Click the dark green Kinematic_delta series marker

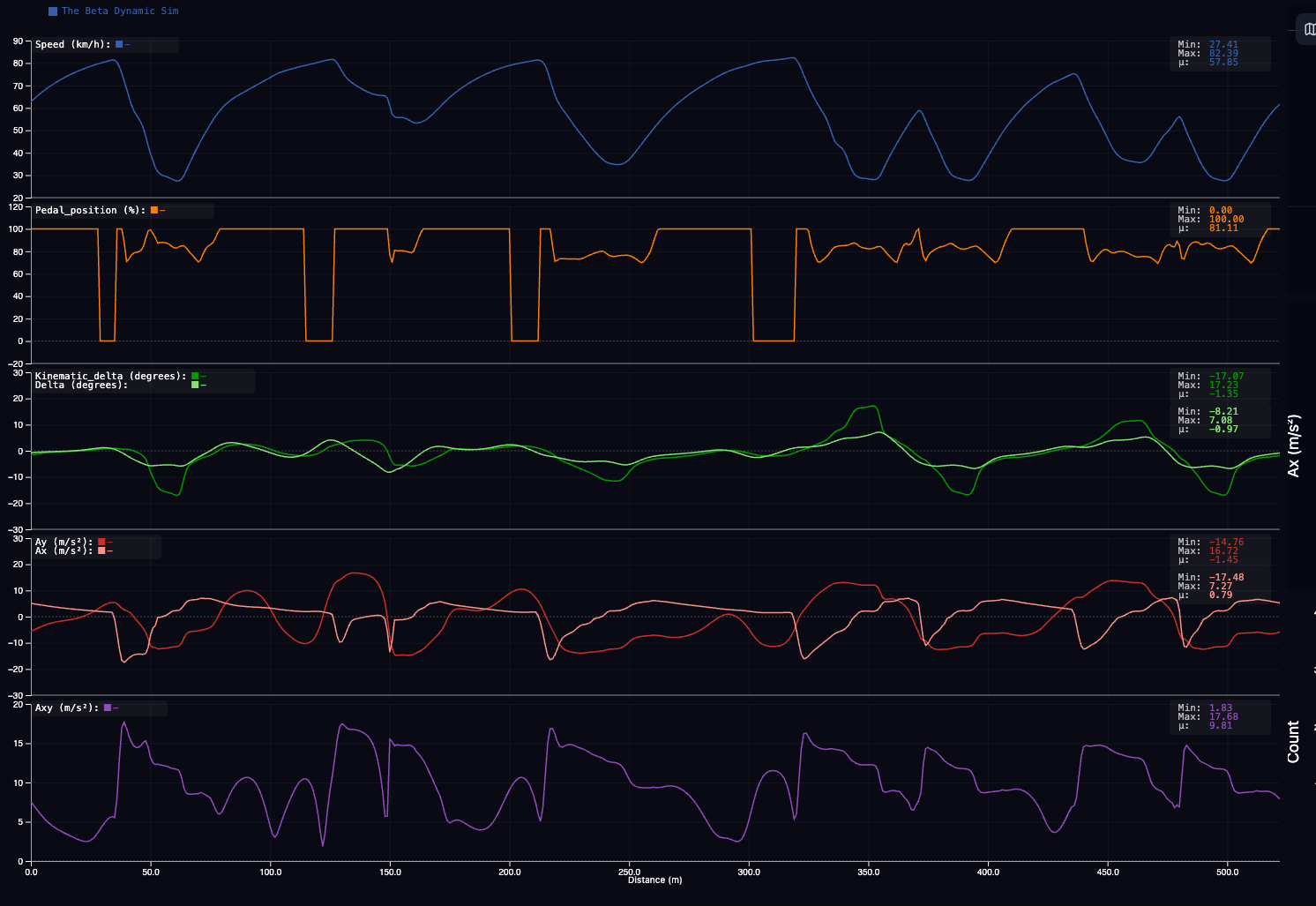(x=195, y=376)
